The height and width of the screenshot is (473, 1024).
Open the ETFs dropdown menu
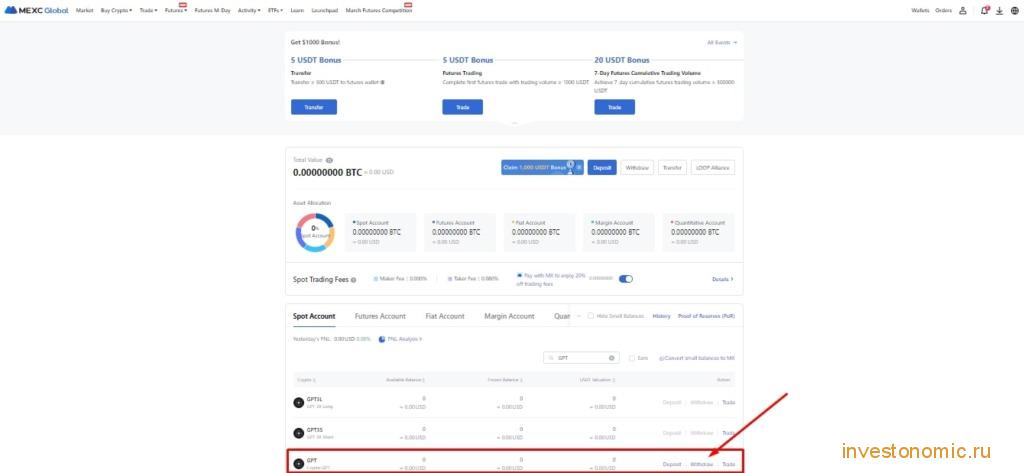tap(276, 10)
